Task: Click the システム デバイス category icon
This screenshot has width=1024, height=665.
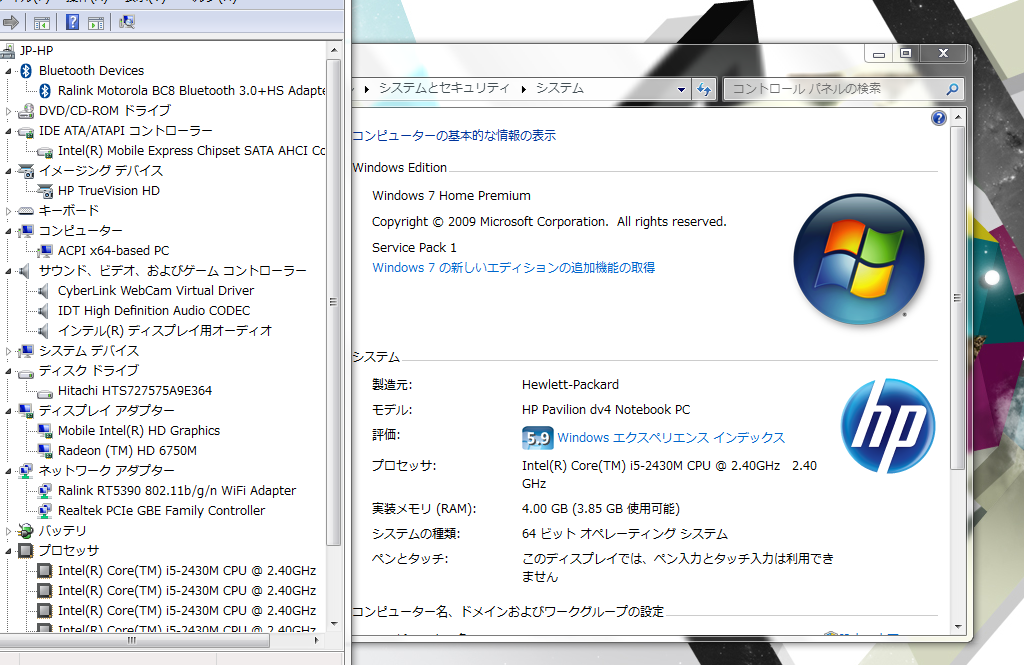Action: (x=26, y=351)
